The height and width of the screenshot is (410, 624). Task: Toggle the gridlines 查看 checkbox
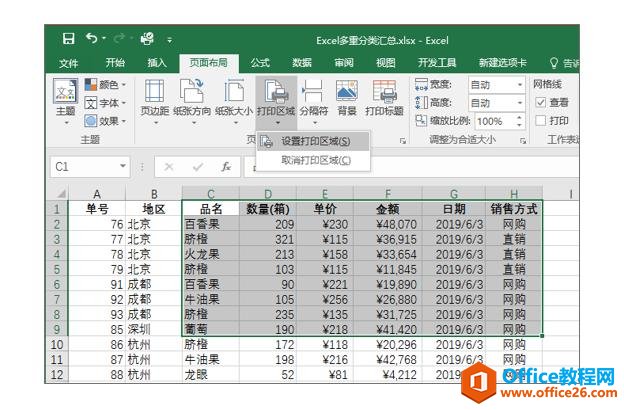tap(541, 103)
